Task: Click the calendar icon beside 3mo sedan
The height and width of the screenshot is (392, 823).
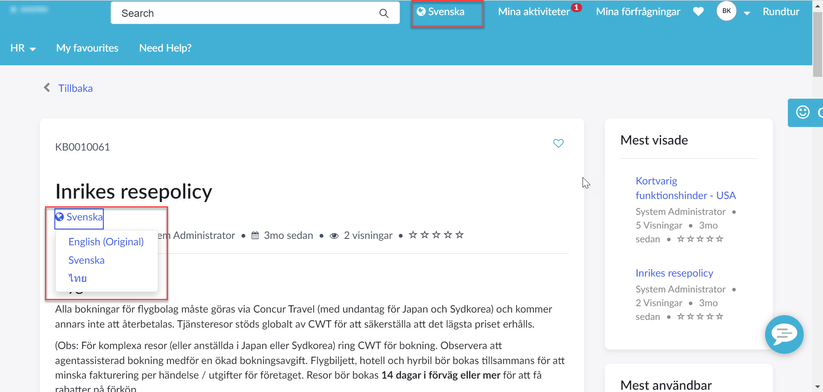Action: click(x=256, y=236)
